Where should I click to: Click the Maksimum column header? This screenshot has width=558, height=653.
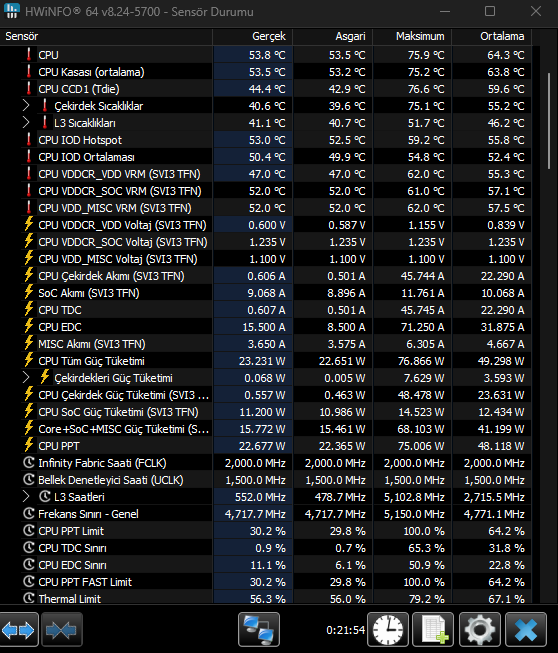412,37
